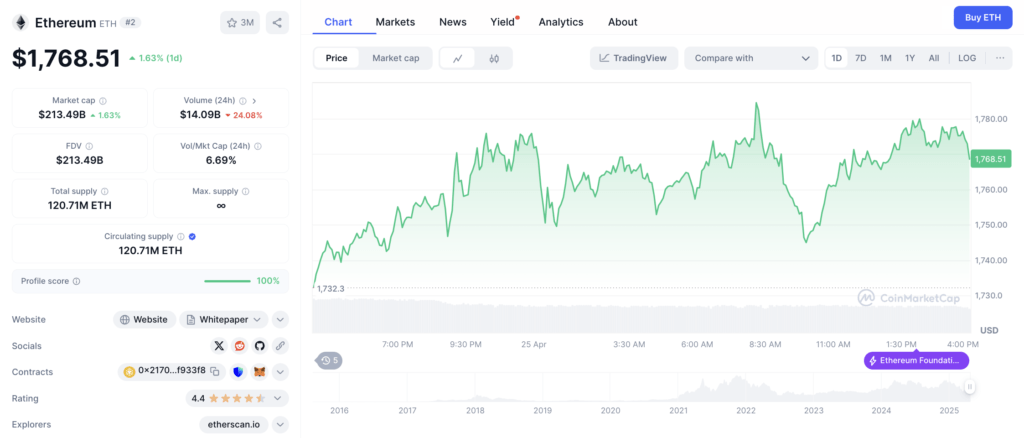Screen dimensions: 1024x438
Task: Open the Analytics tab
Action: [561, 22]
